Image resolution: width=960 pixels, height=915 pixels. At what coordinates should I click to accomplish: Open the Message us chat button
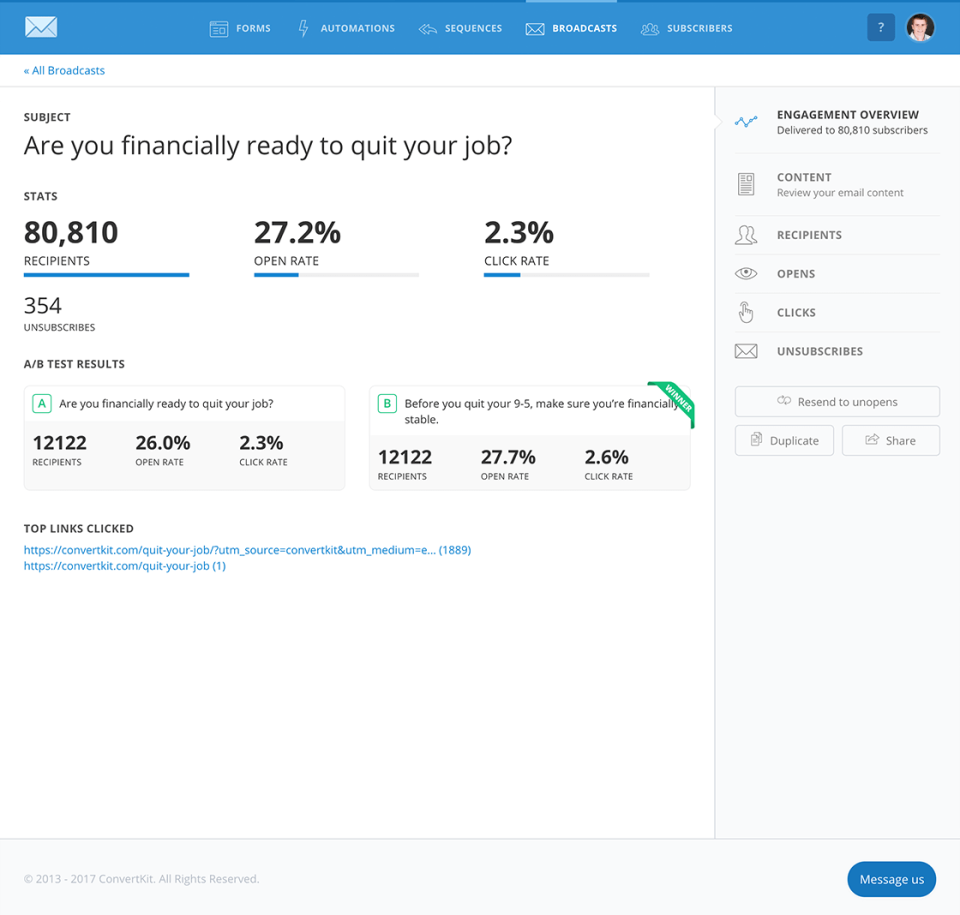point(891,879)
